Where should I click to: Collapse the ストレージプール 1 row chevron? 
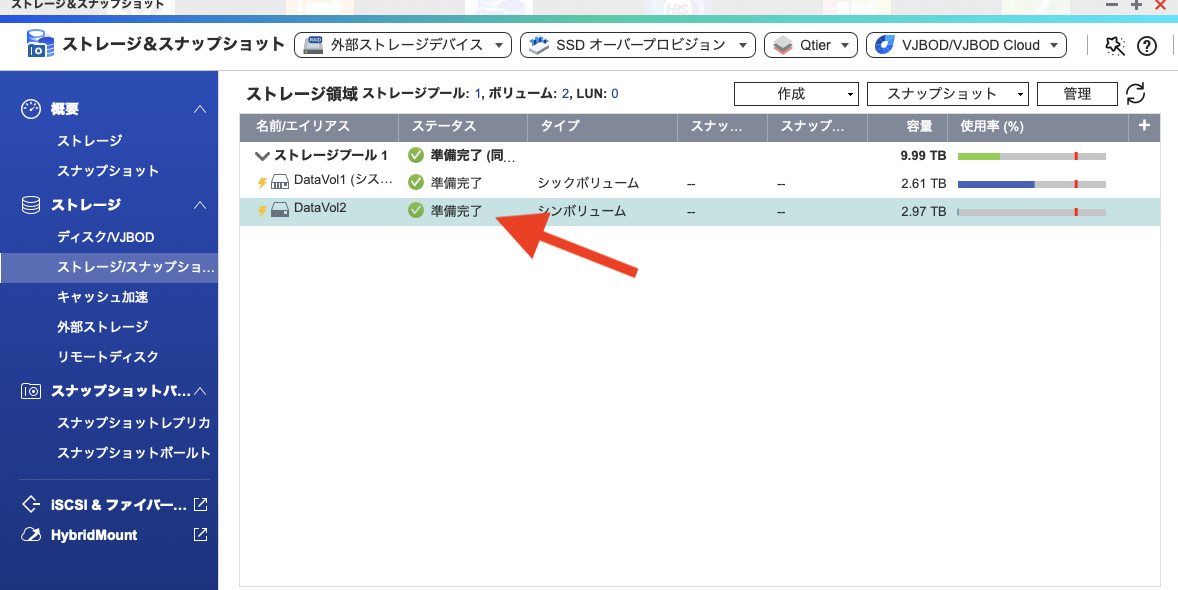point(262,156)
